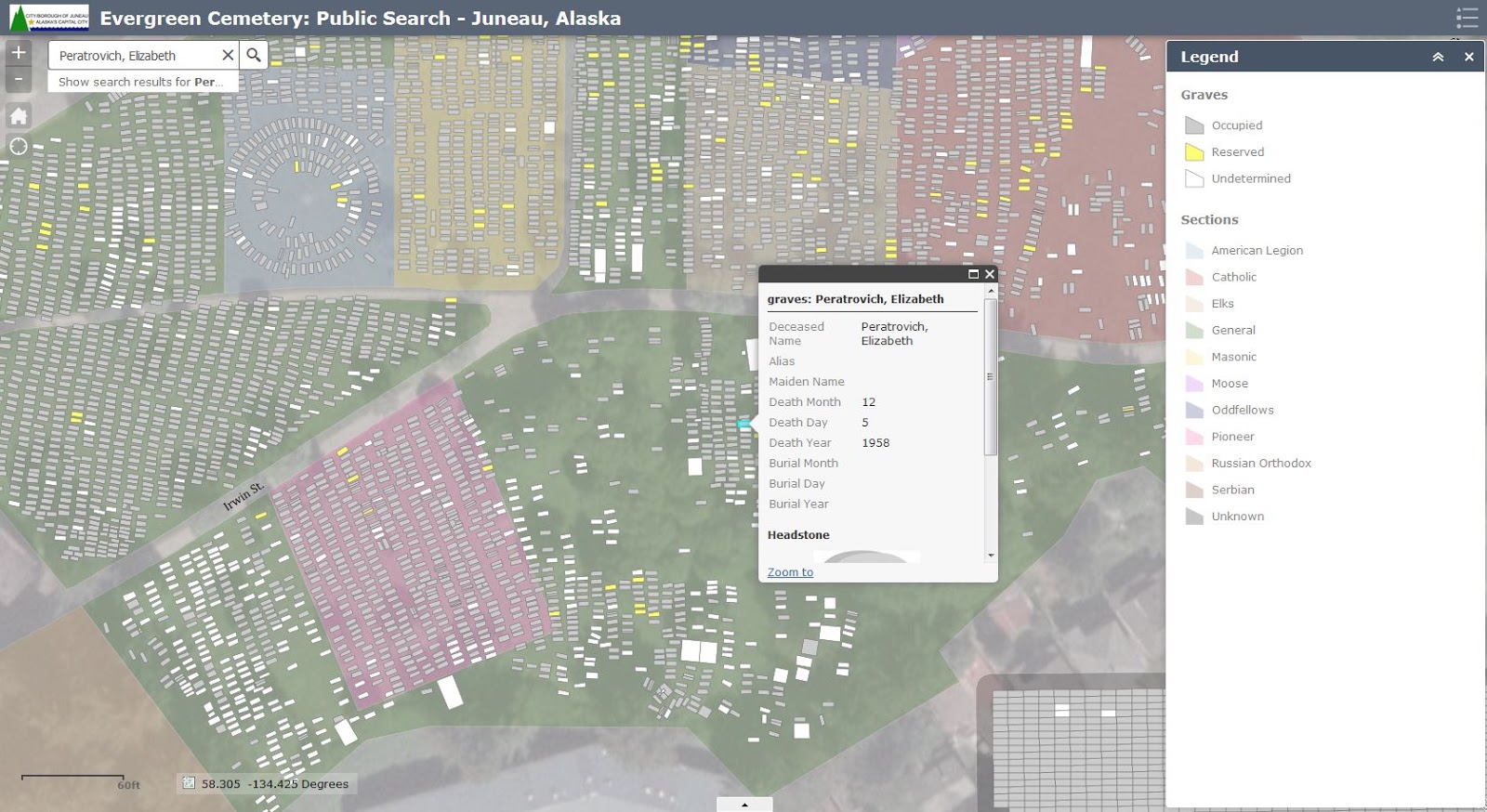The width and height of the screenshot is (1487, 812).
Task: Click the Serbian section swatch
Action: 1194,490
